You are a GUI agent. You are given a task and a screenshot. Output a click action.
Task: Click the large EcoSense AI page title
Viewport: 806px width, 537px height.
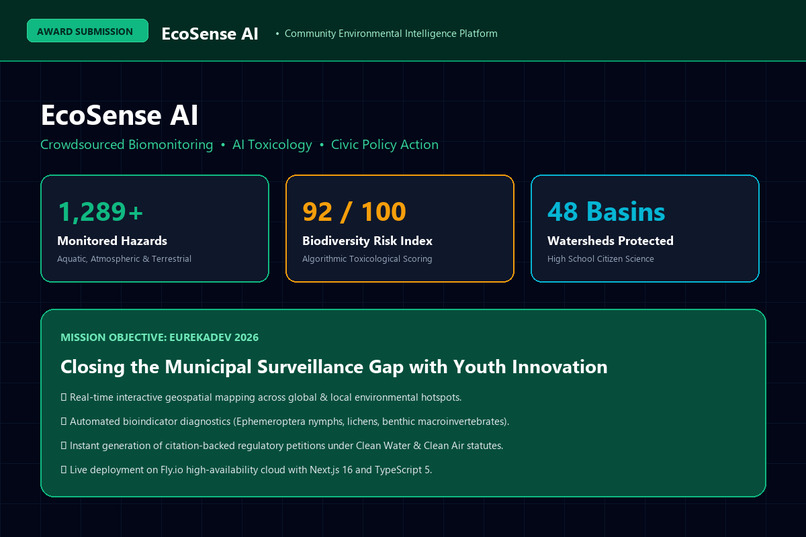(x=119, y=115)
